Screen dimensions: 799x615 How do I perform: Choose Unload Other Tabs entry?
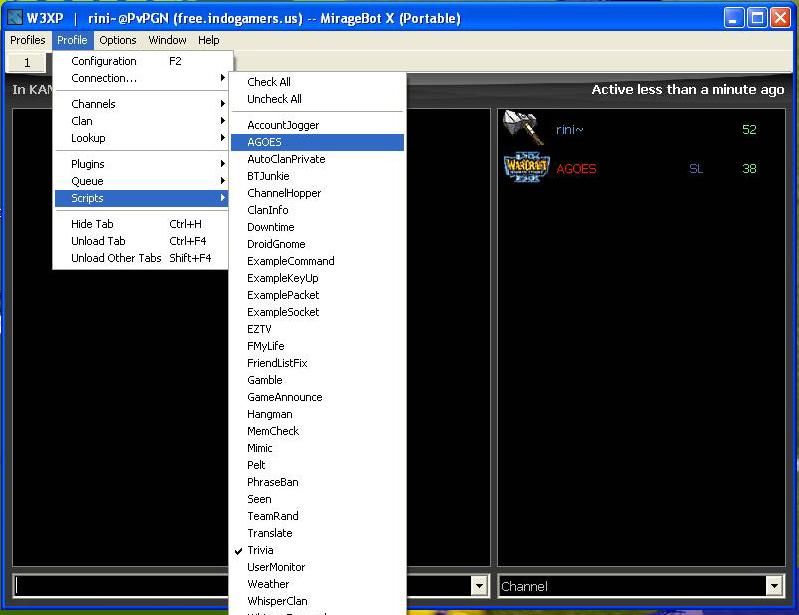tap(142, 258)
